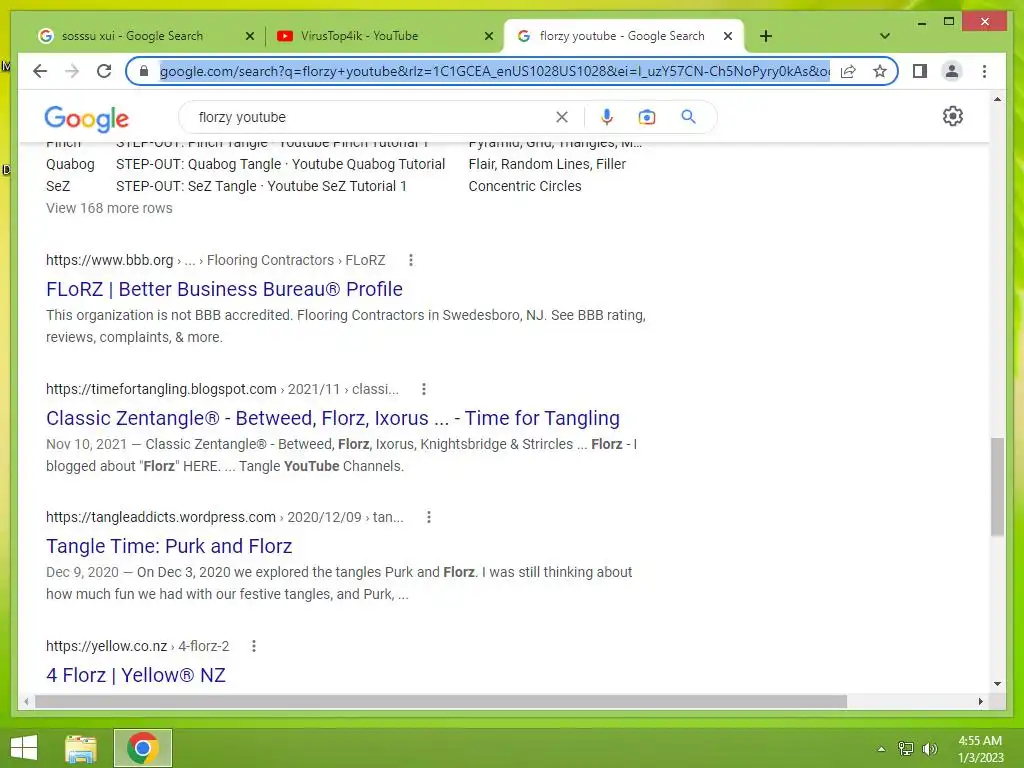The height and width of the screenshot is (768, 1024).
Task: Open volume control in system tray
Action: pyautogui.click(x=930, y=749)
